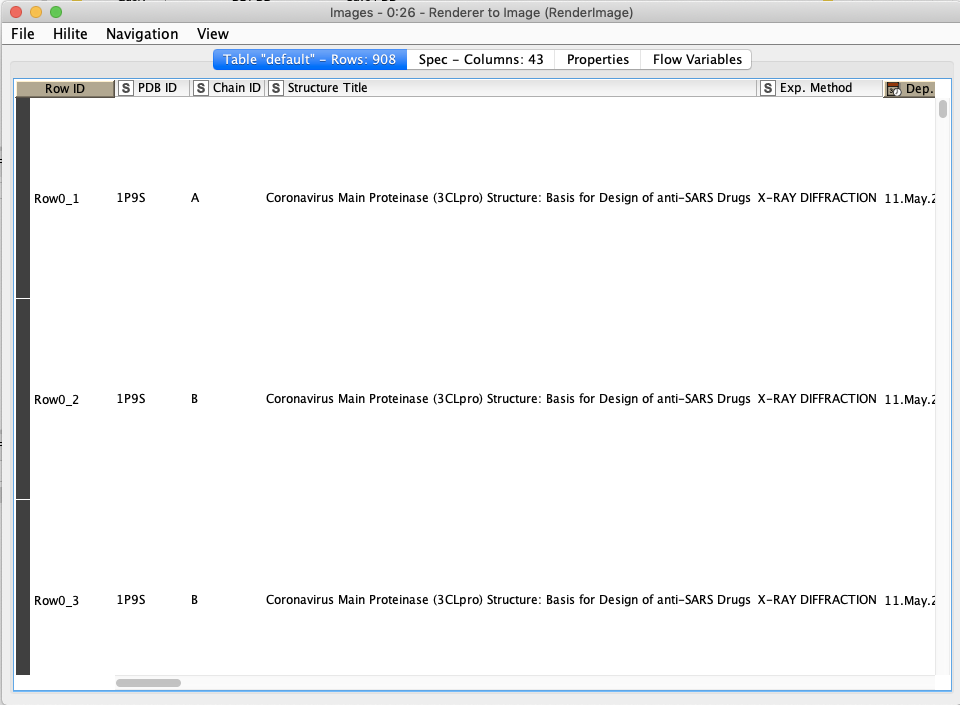Image resolution: width=960 pixels, height=705 pixels.
Task: Click the horizontal scrollbar thumb
Action: tap(148, 683)
